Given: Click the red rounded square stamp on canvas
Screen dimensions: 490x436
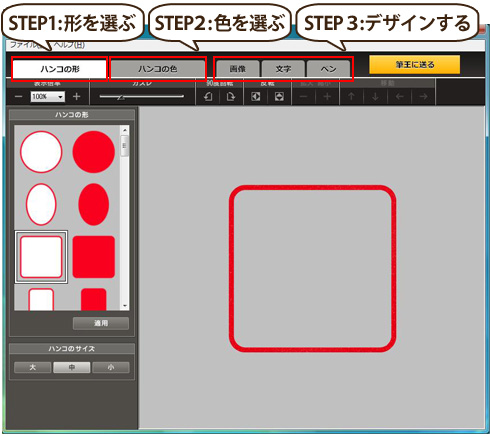Looking at the screenshot, I should [x=312, y=268].
